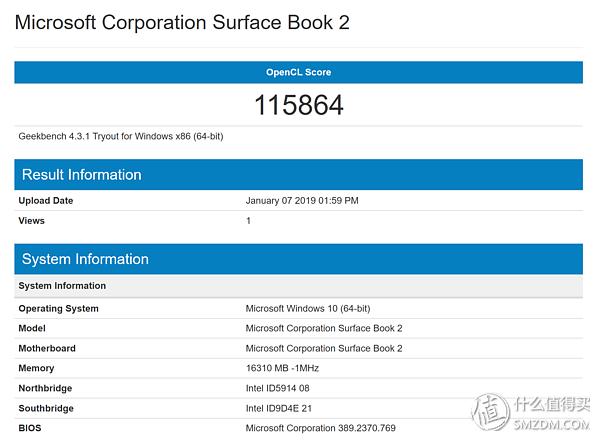Click the Southbridge label
This screenshot has height=441, width=600.
click(x=46, y=408)
